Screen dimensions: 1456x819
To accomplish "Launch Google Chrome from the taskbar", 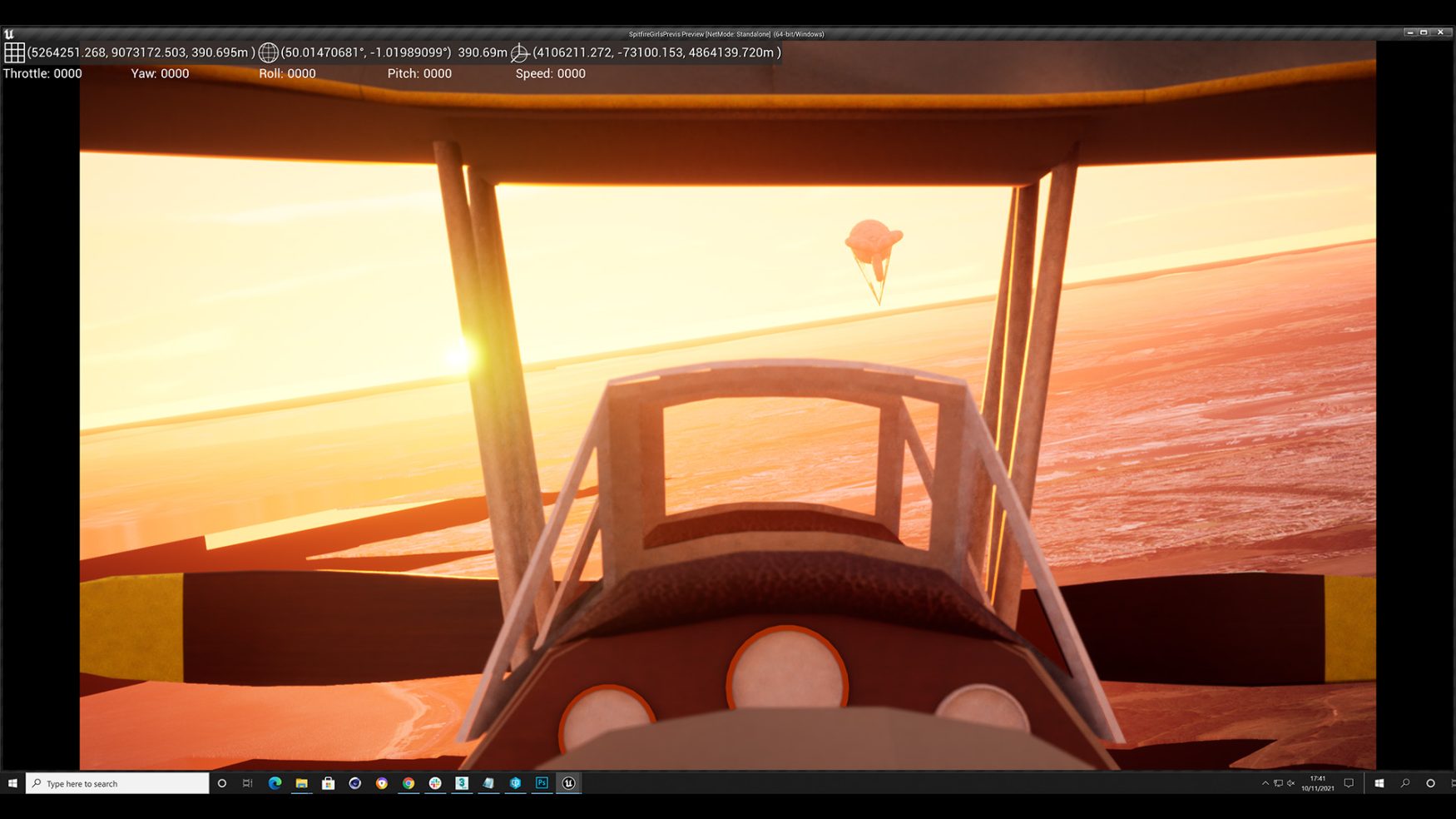I will pos(409,783).
